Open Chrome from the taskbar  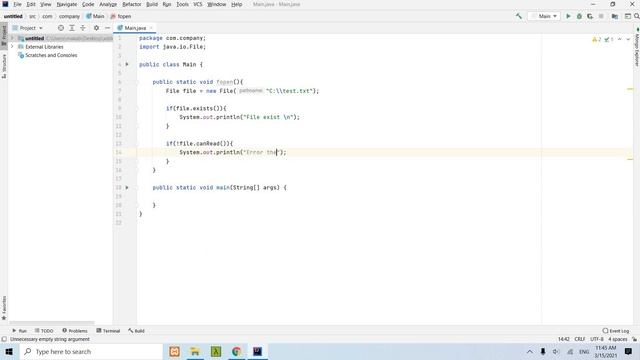(x=236, y=351)
